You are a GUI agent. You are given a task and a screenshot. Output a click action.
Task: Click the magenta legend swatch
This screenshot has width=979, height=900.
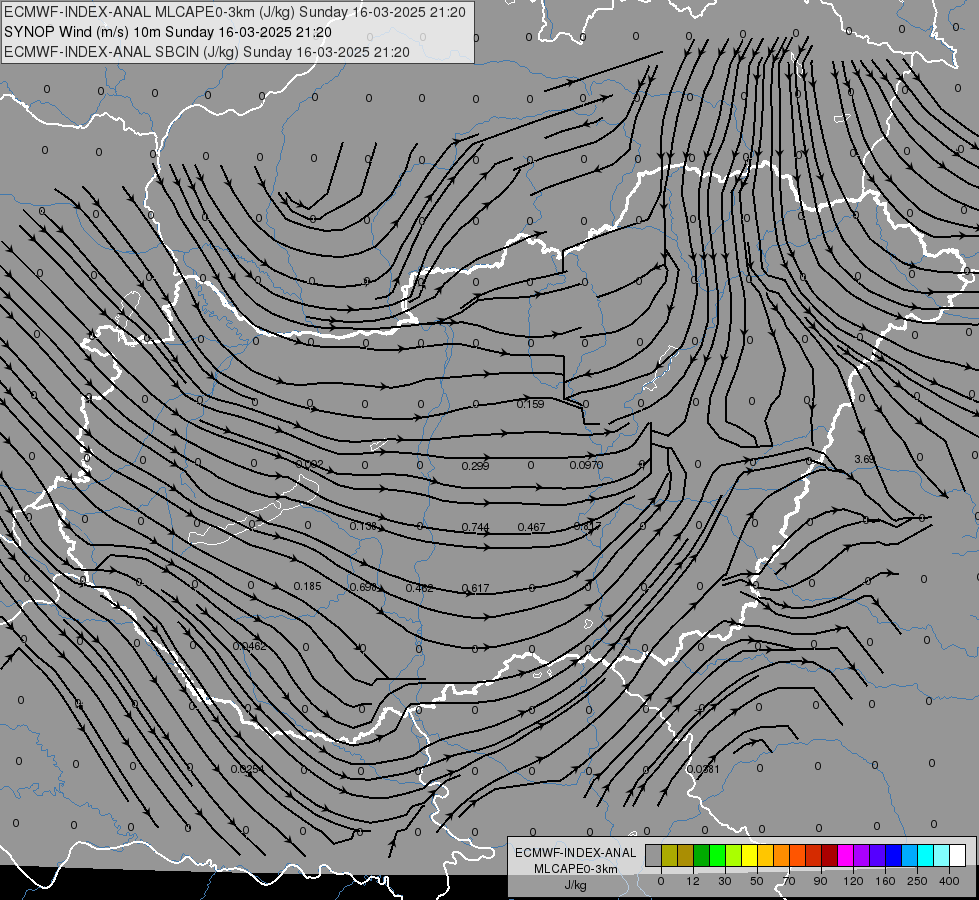tap(846, 855)
